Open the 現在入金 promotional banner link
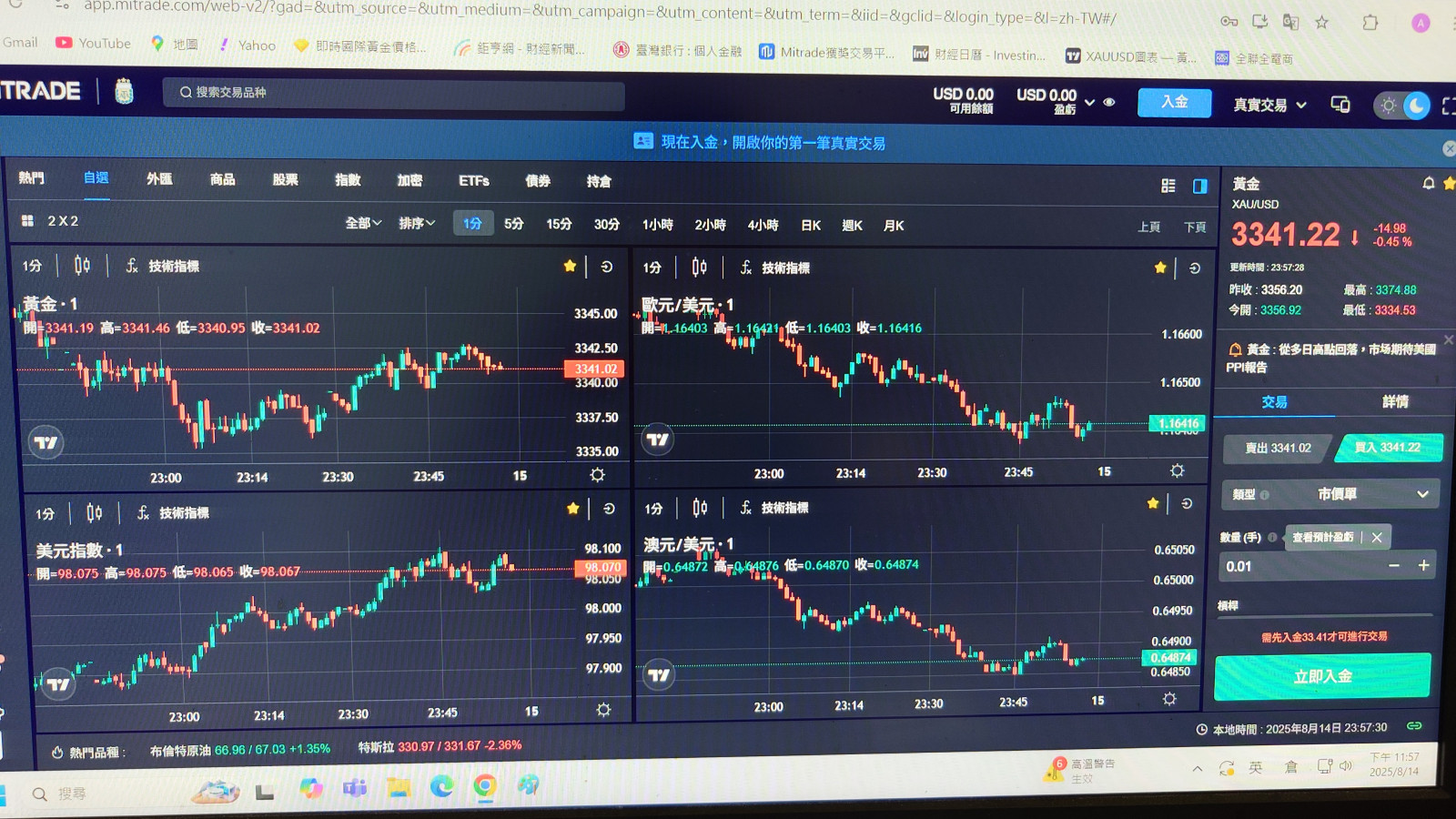Image resolution: width=1456 pixels, height=819 pixels. click(759, 142)
